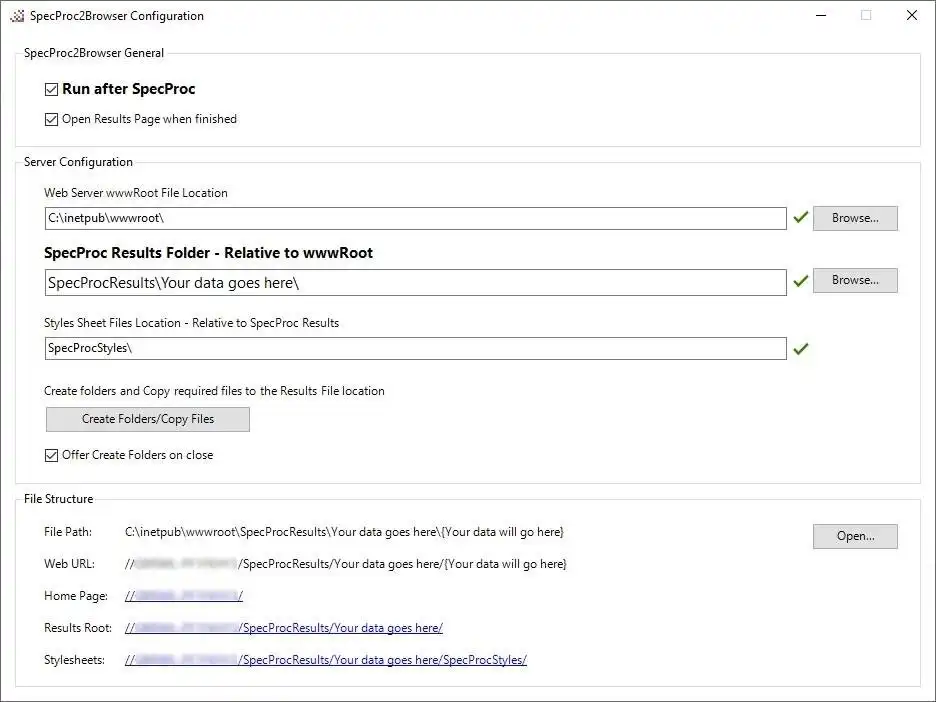
Task: Browse for SpecProc Results Folder
Action: [x=854, y=280]
